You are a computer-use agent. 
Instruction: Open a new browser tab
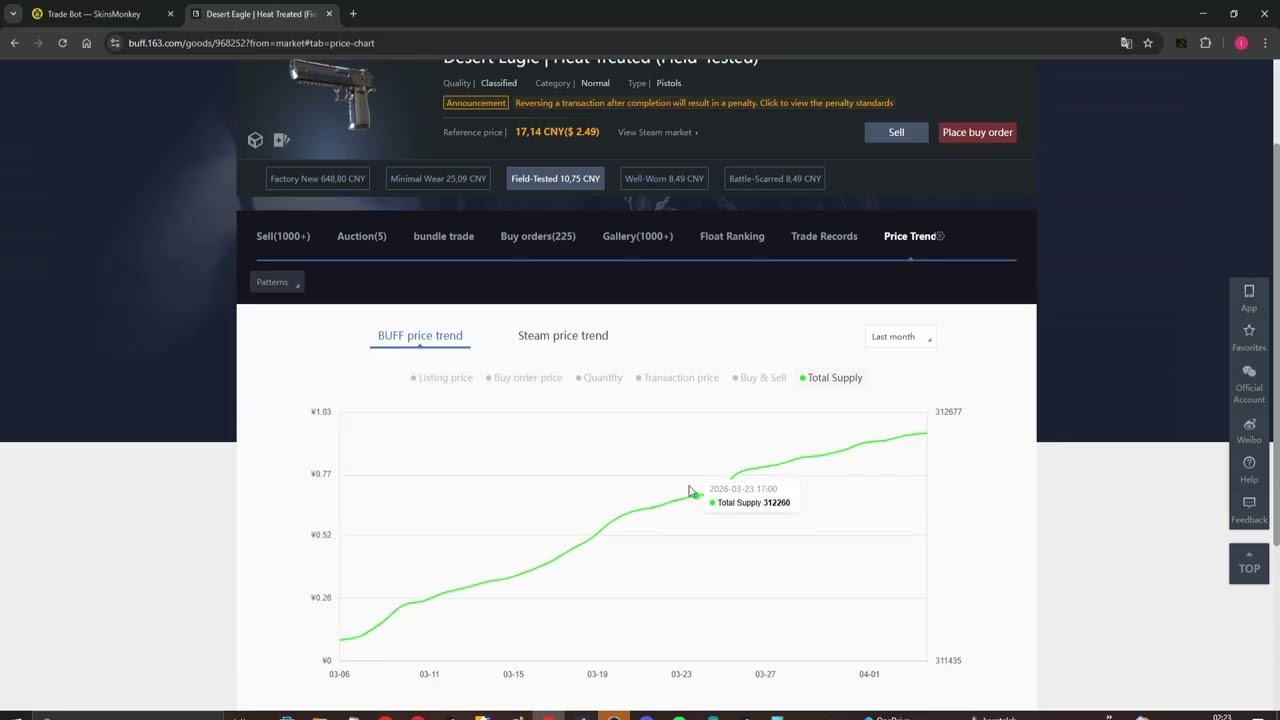pyautogui.click(x=353, y=14)
